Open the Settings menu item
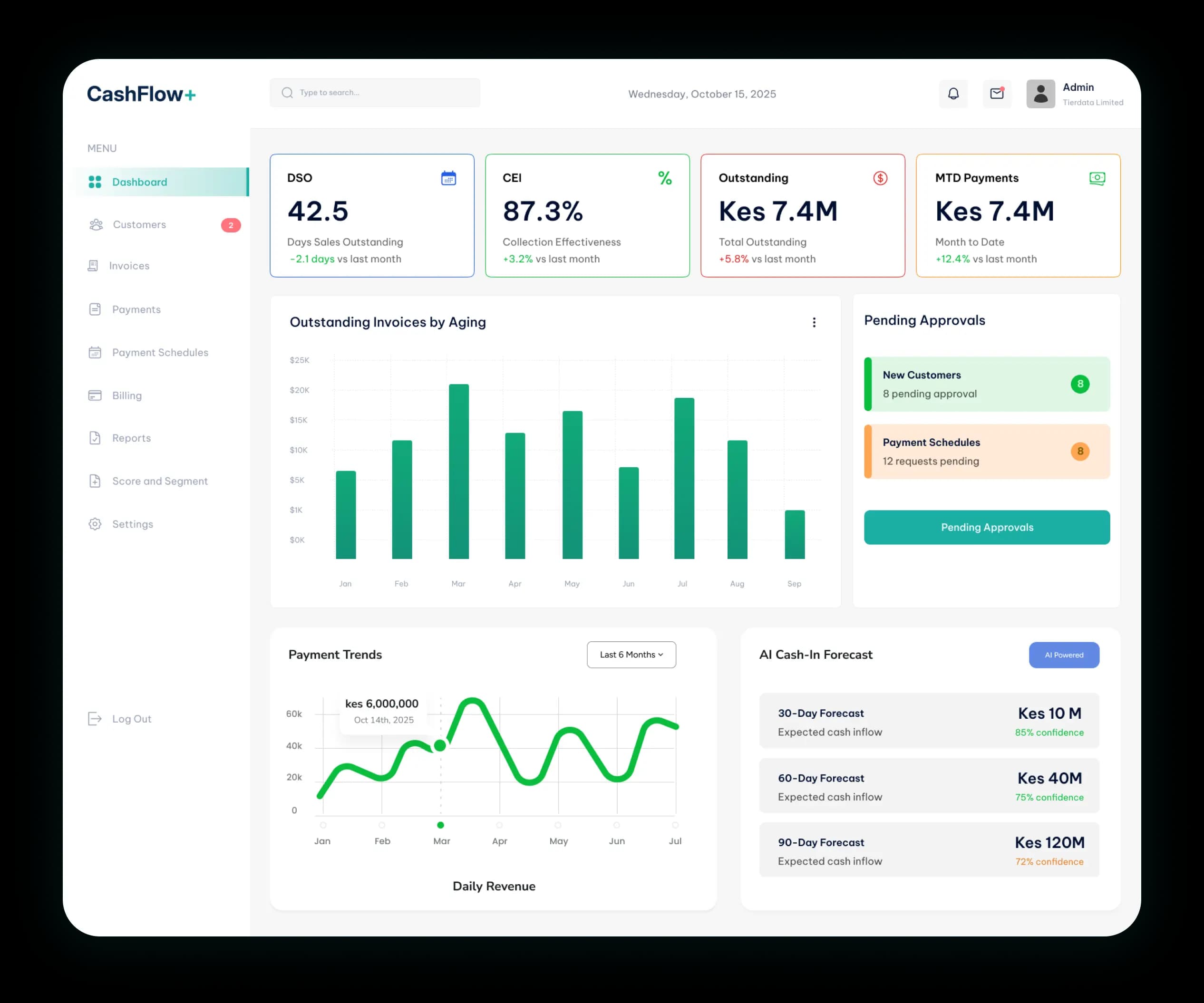The height and width of the screenshot is (1003, 1204). coord(133,523)
